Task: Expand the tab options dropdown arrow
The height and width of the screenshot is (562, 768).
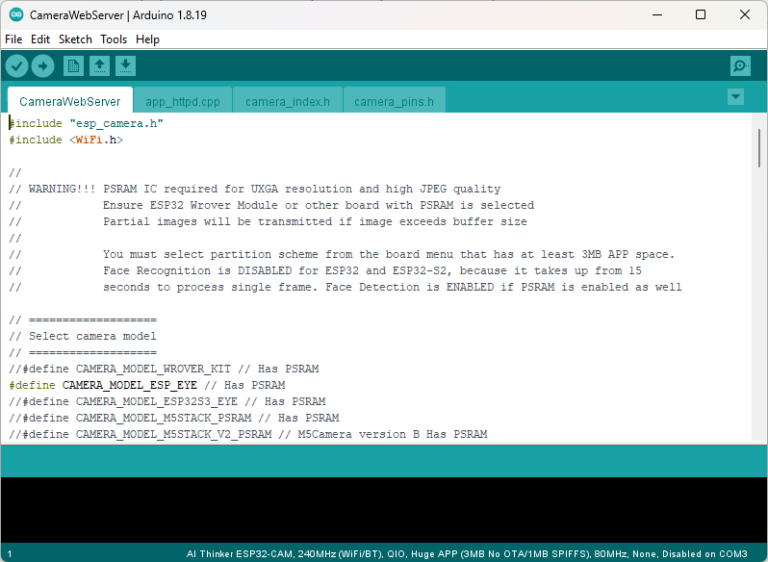Action: 736,97
